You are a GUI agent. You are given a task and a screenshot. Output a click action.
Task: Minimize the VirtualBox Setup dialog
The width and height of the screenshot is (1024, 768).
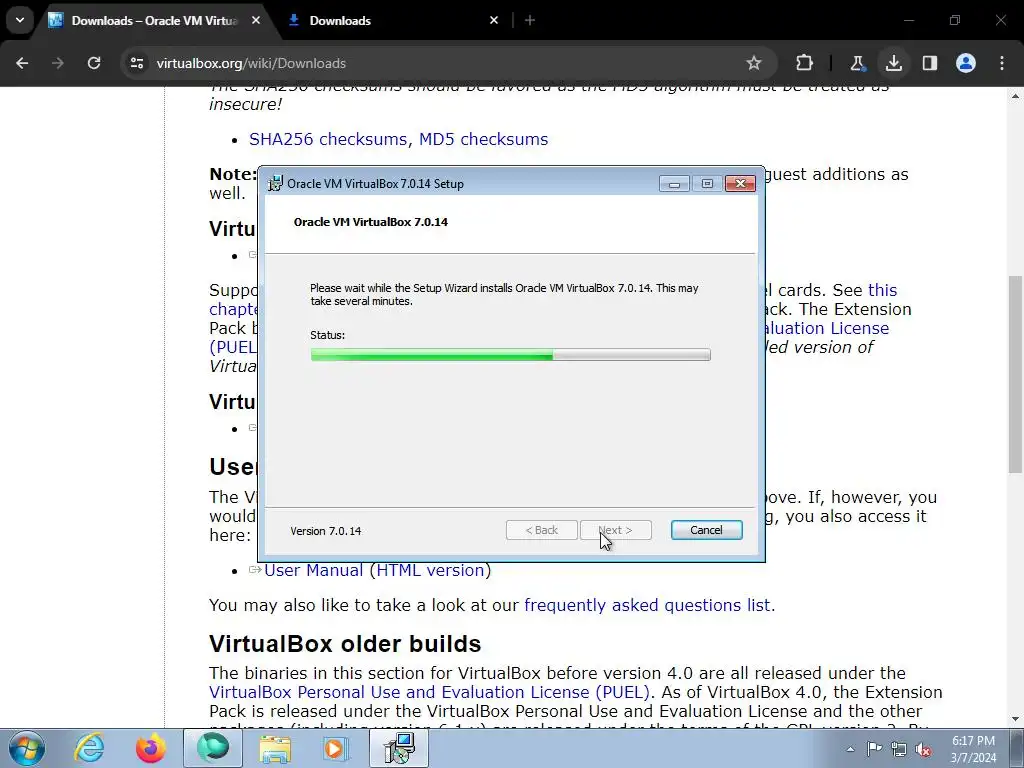pos(674,184)
